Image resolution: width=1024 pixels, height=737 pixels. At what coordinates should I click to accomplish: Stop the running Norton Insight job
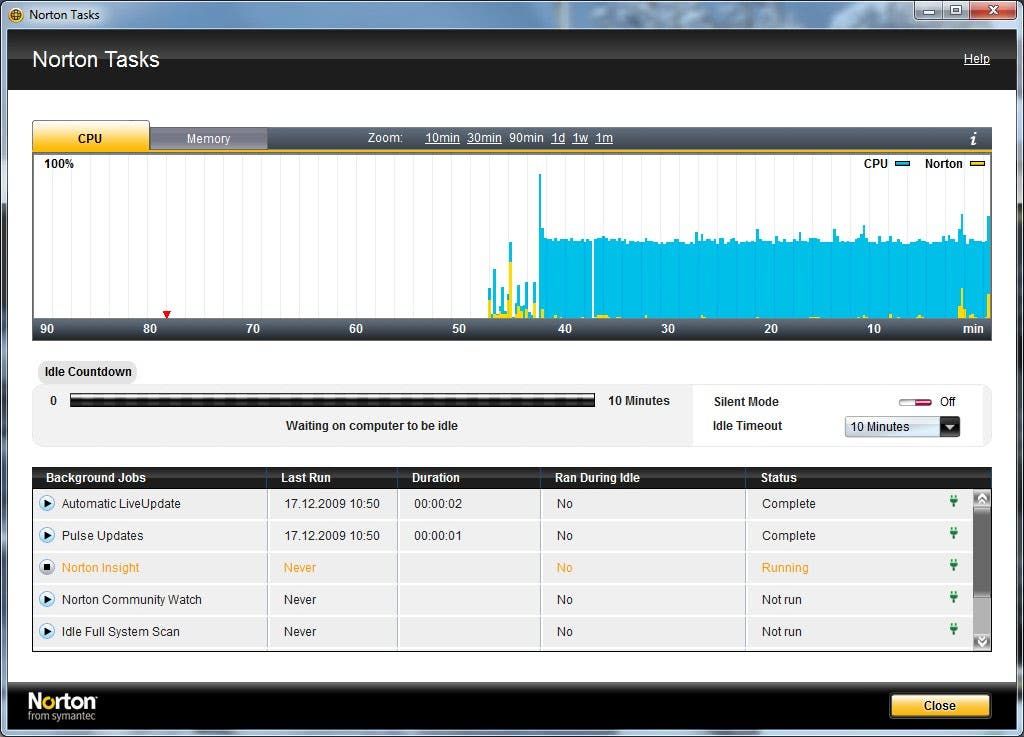pos(46,567)
